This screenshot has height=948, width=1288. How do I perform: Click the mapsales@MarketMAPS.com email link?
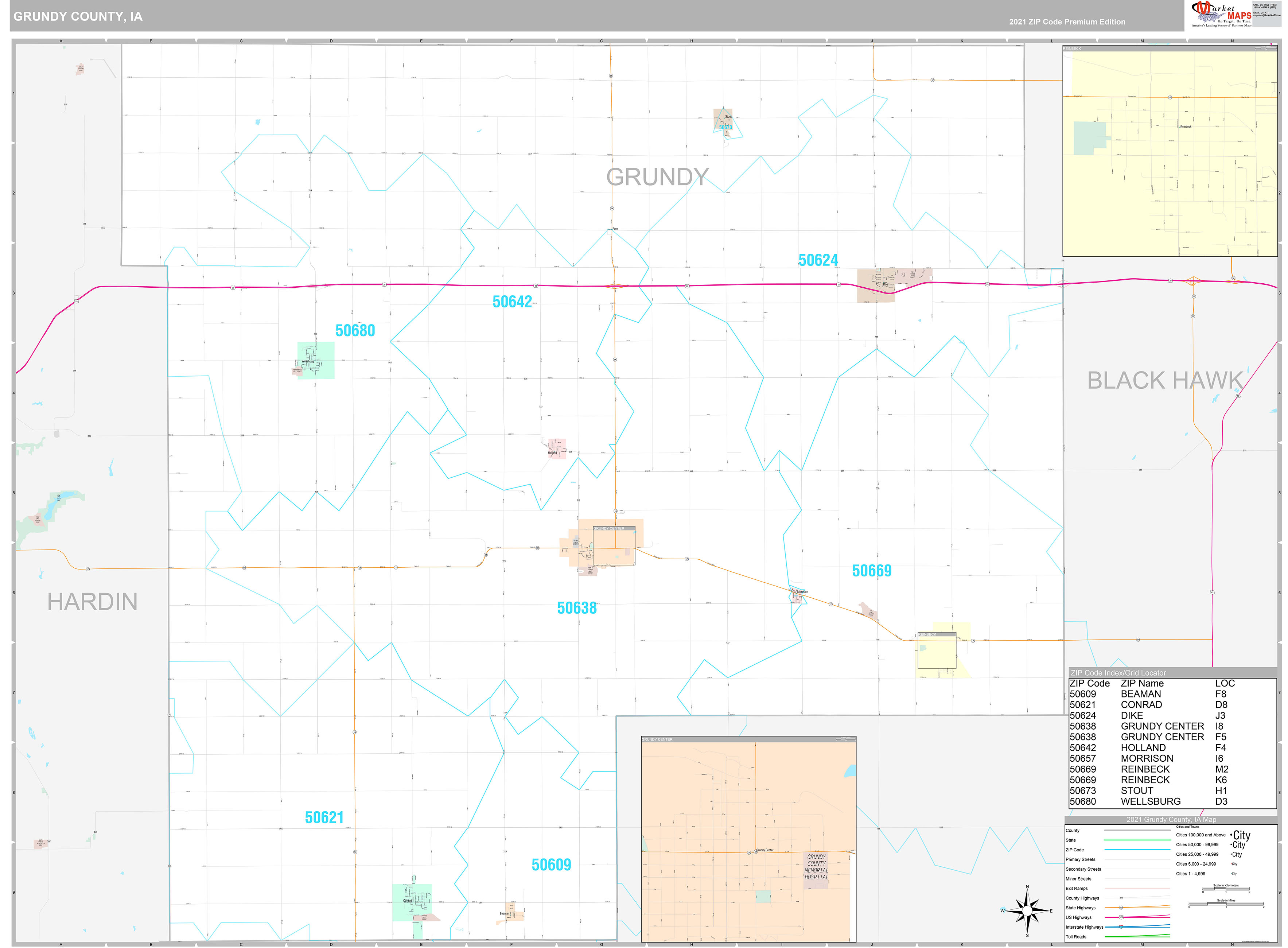1268,15
